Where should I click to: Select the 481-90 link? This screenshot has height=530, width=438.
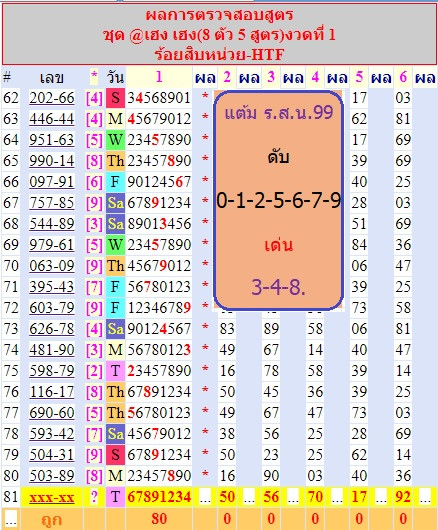52,350
